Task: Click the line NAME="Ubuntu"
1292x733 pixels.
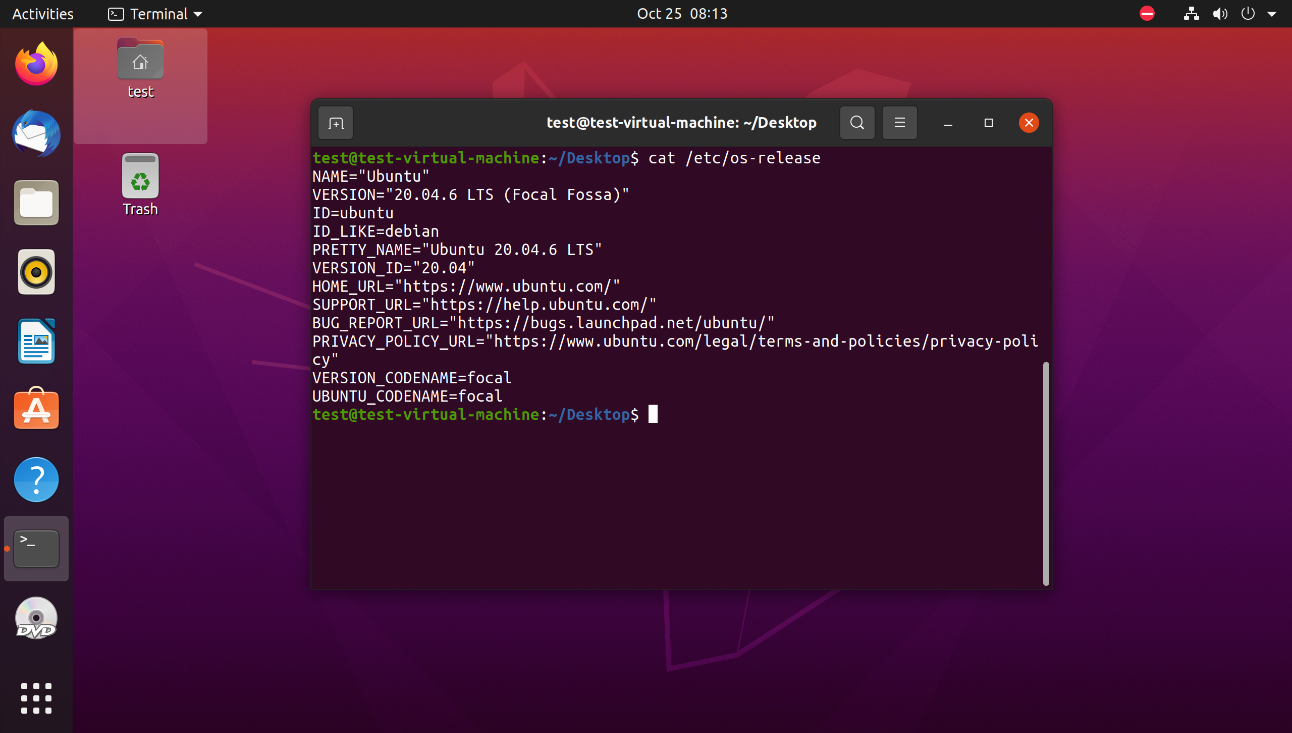Action: tap(371, 176)
